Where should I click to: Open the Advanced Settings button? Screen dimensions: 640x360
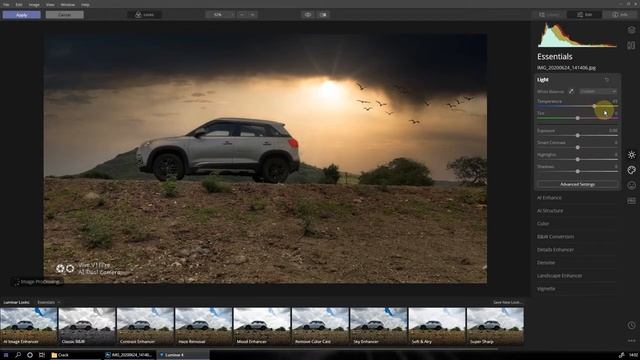coord(577,184)
